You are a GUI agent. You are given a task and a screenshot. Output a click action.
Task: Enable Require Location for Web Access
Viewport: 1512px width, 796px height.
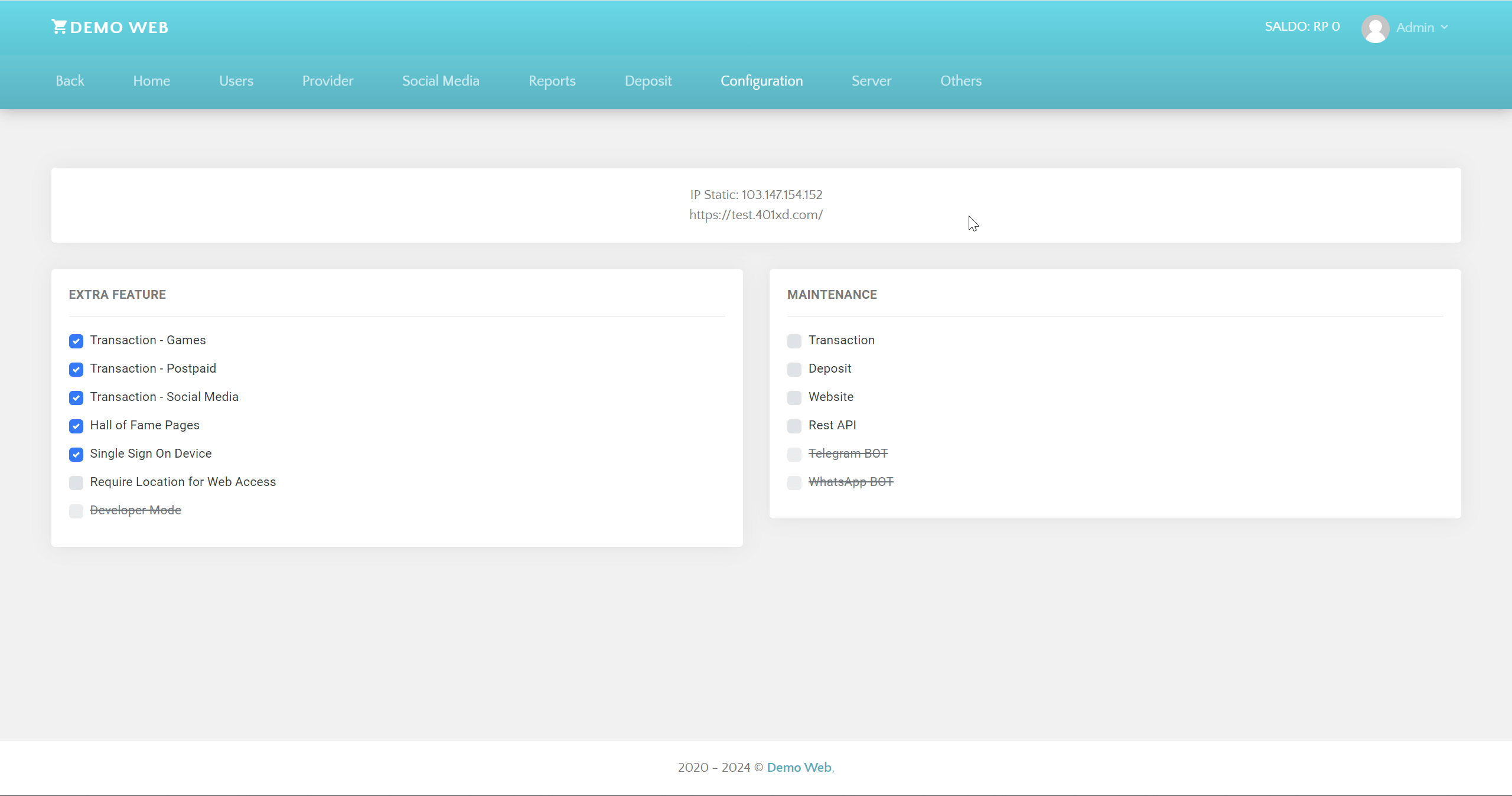pyautogui.click(x=76, y=483)
